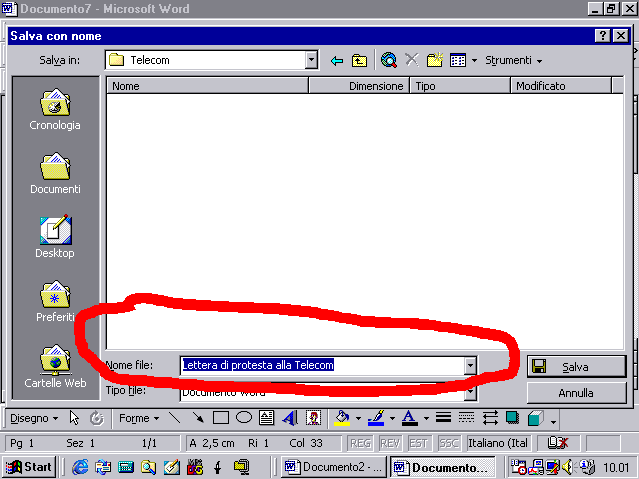Viewport: 639px width, 479px height.
Task: Click the back arrow in the dialog toolbar
Action: tap(337, 61)
